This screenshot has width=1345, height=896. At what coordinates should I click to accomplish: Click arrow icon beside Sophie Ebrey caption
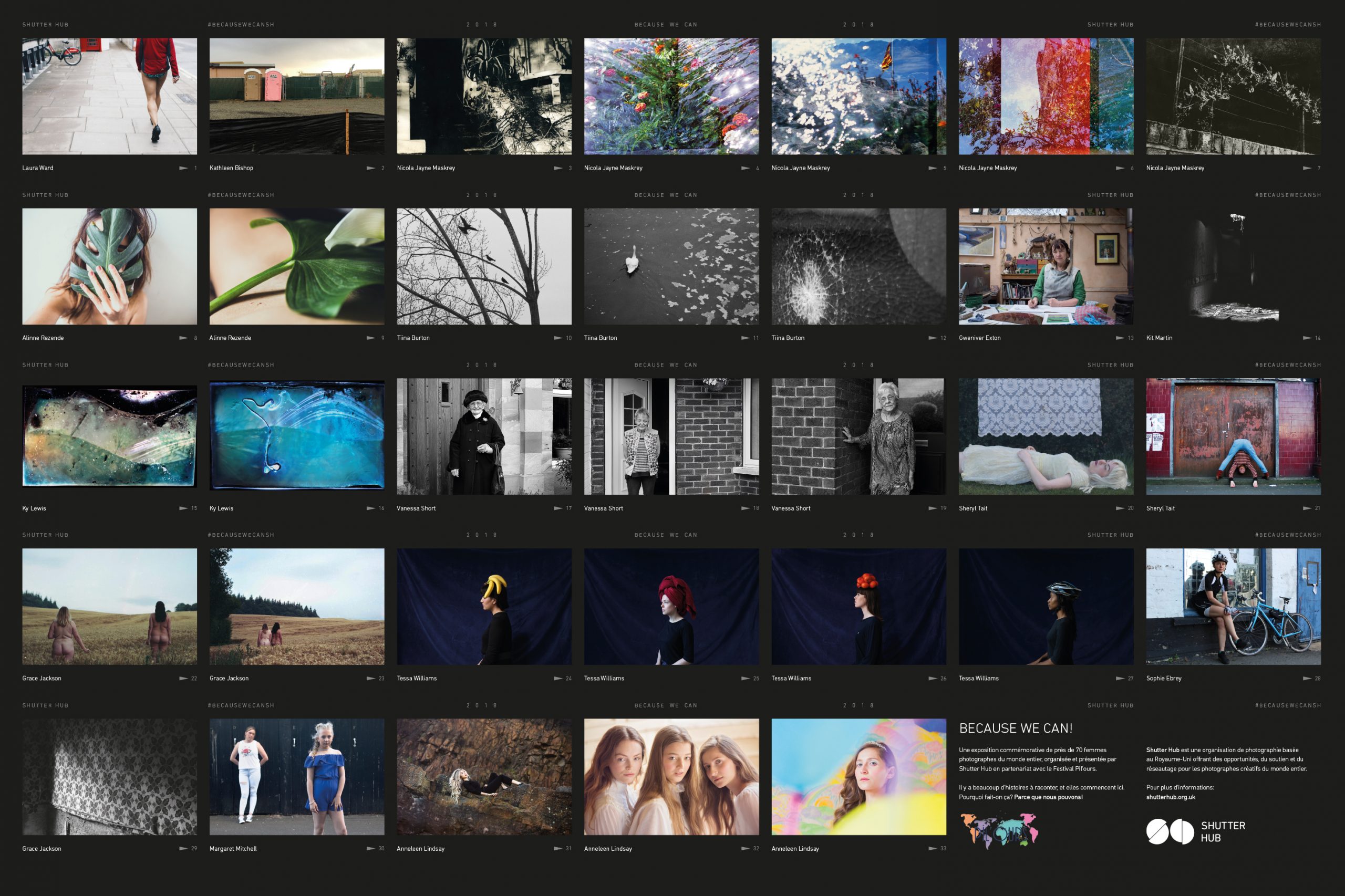coord(1307,678)
